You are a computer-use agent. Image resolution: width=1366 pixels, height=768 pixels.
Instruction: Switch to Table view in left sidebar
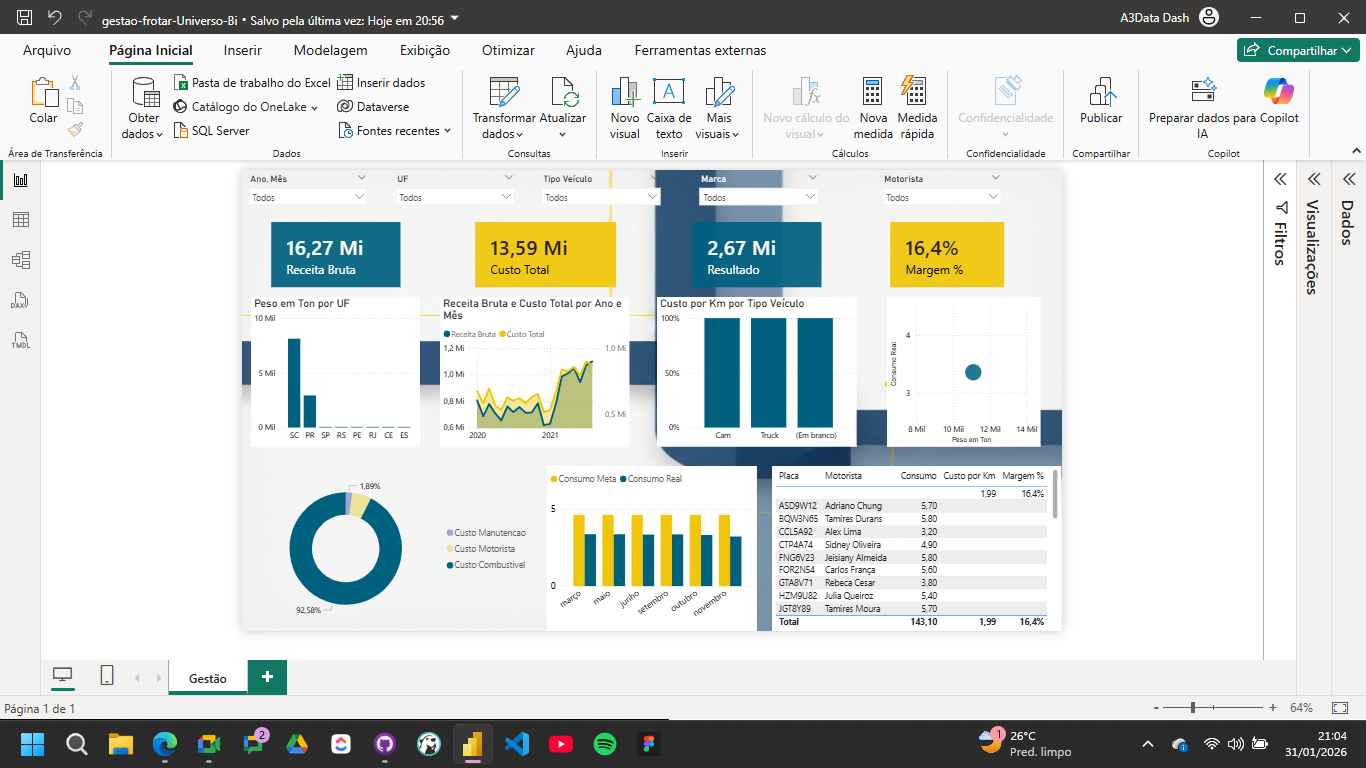coord(20,220)
